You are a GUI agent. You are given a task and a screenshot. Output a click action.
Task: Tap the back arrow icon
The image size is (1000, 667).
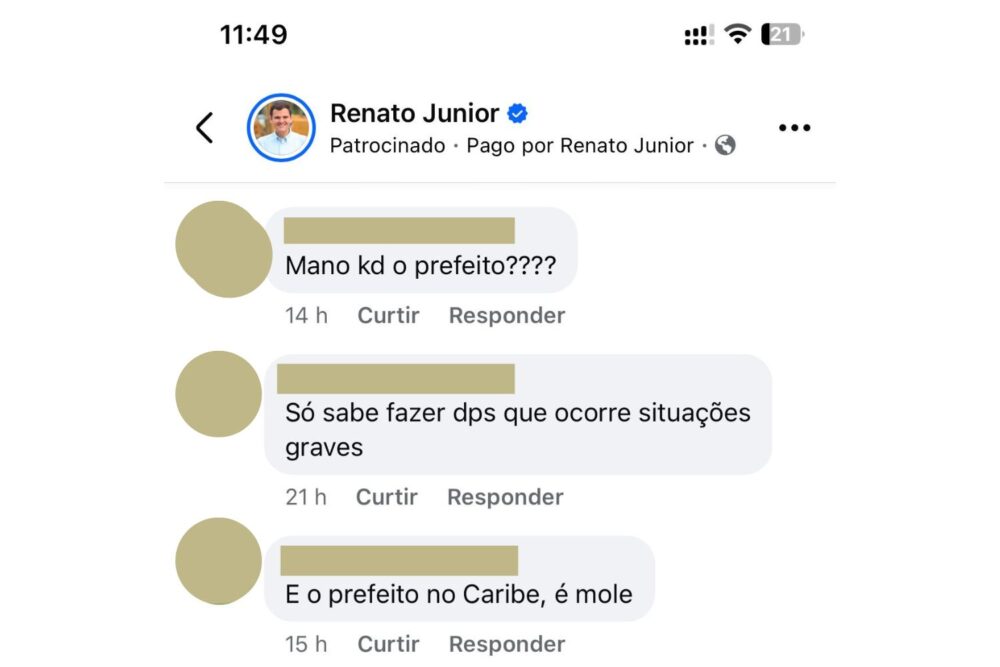(x=205, y=128)
